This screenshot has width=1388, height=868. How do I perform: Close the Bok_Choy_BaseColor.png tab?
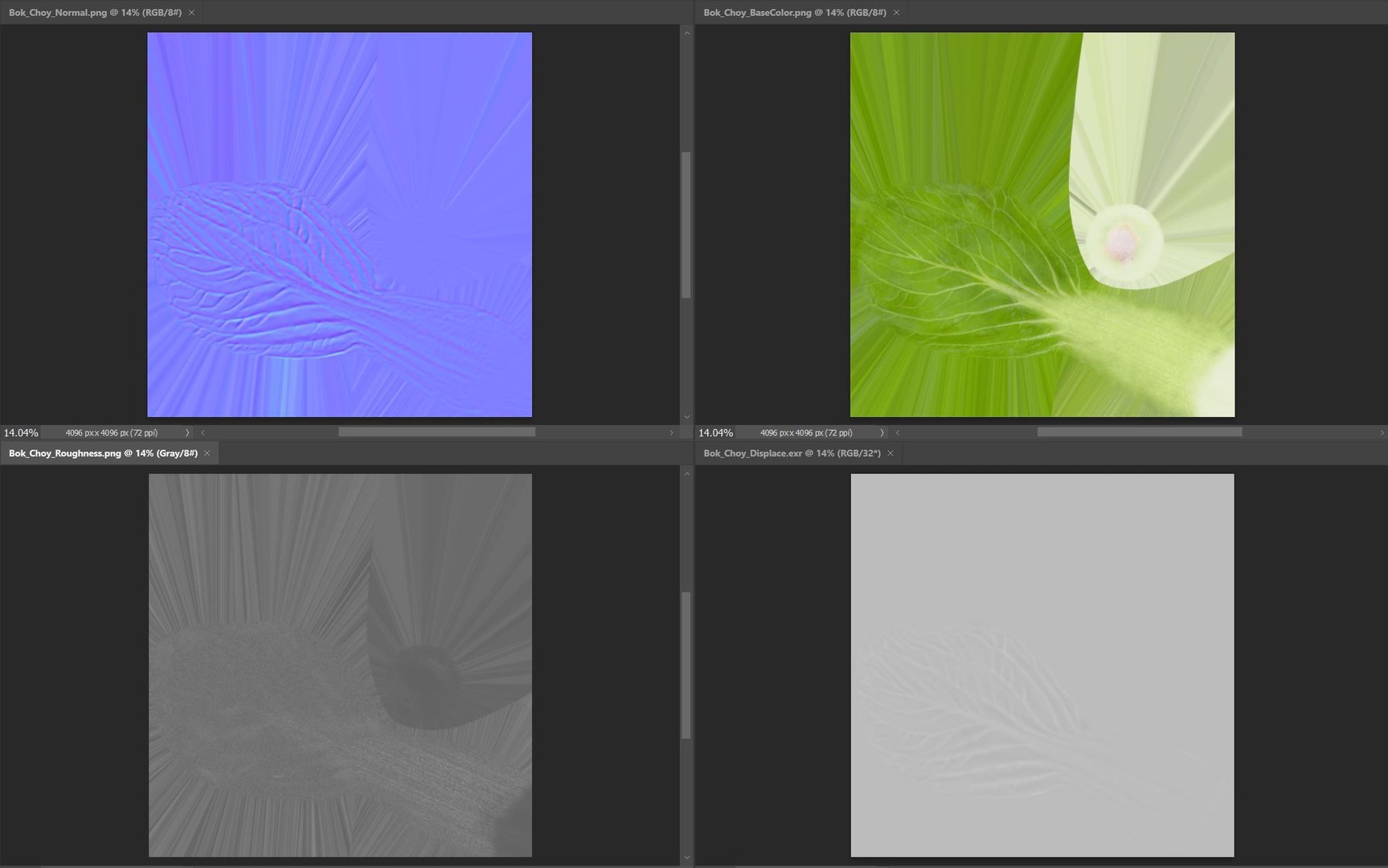point(897,13)
